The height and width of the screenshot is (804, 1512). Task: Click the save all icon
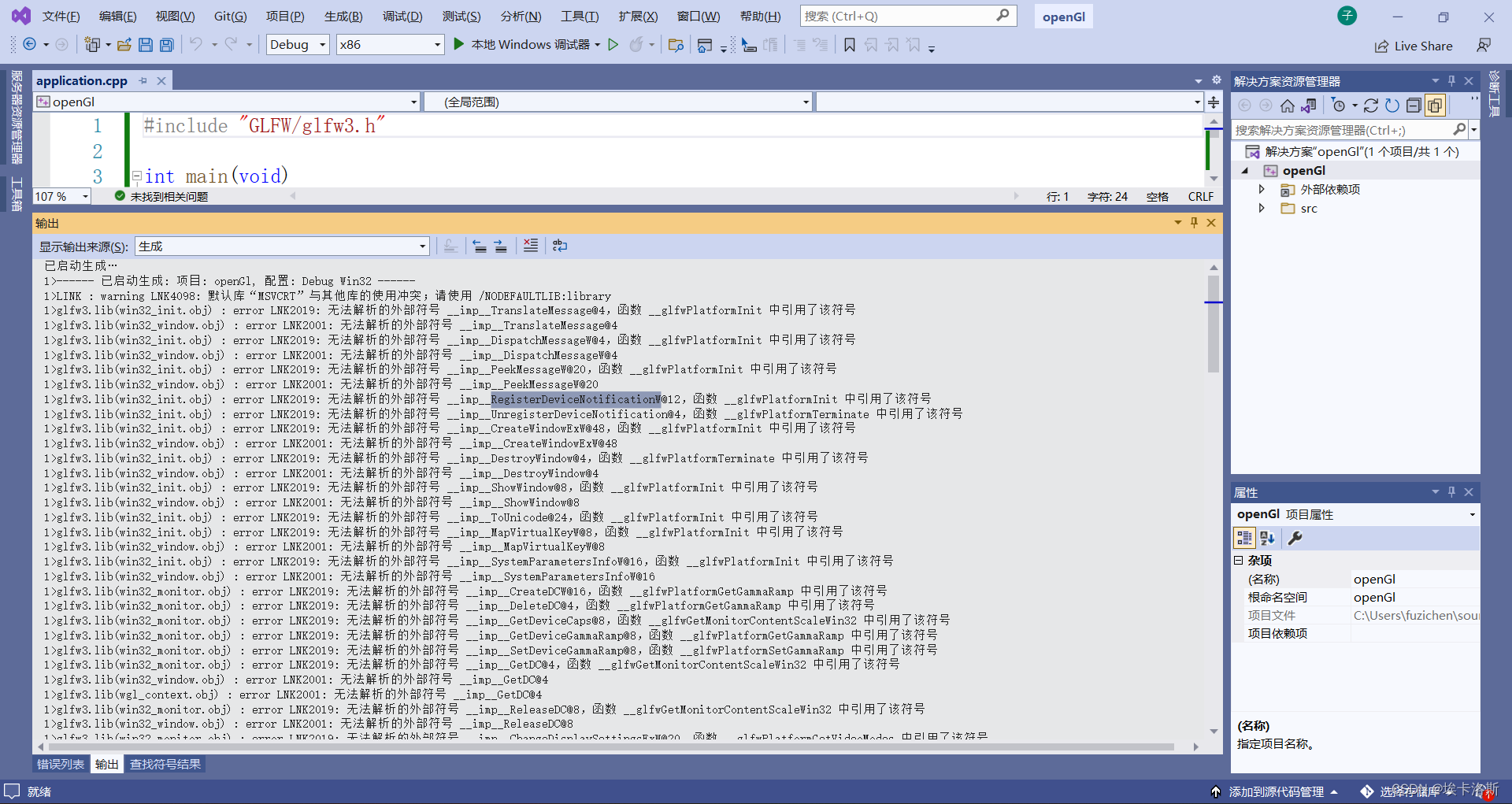(167, 45)
